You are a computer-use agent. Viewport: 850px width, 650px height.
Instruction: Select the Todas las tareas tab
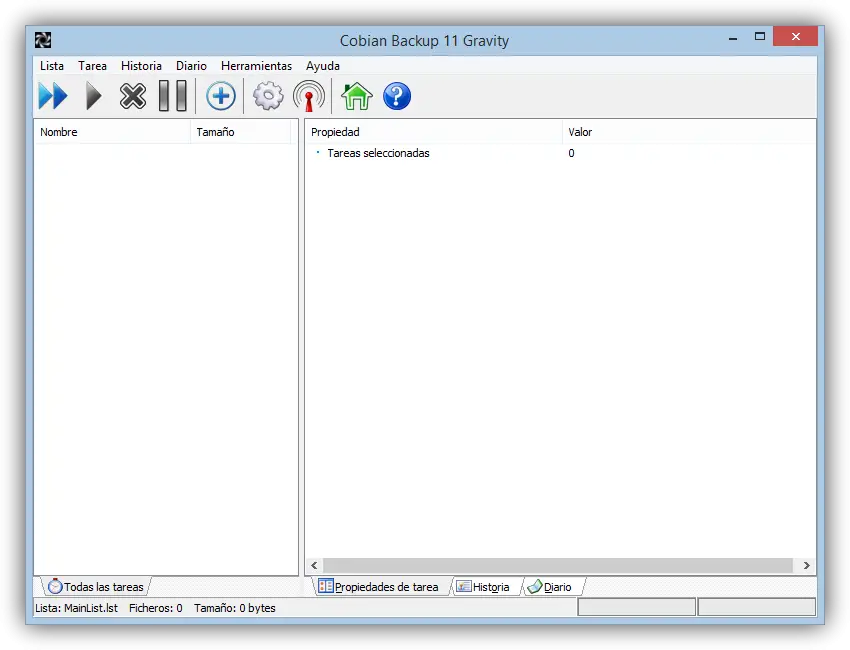coord(96,587)
